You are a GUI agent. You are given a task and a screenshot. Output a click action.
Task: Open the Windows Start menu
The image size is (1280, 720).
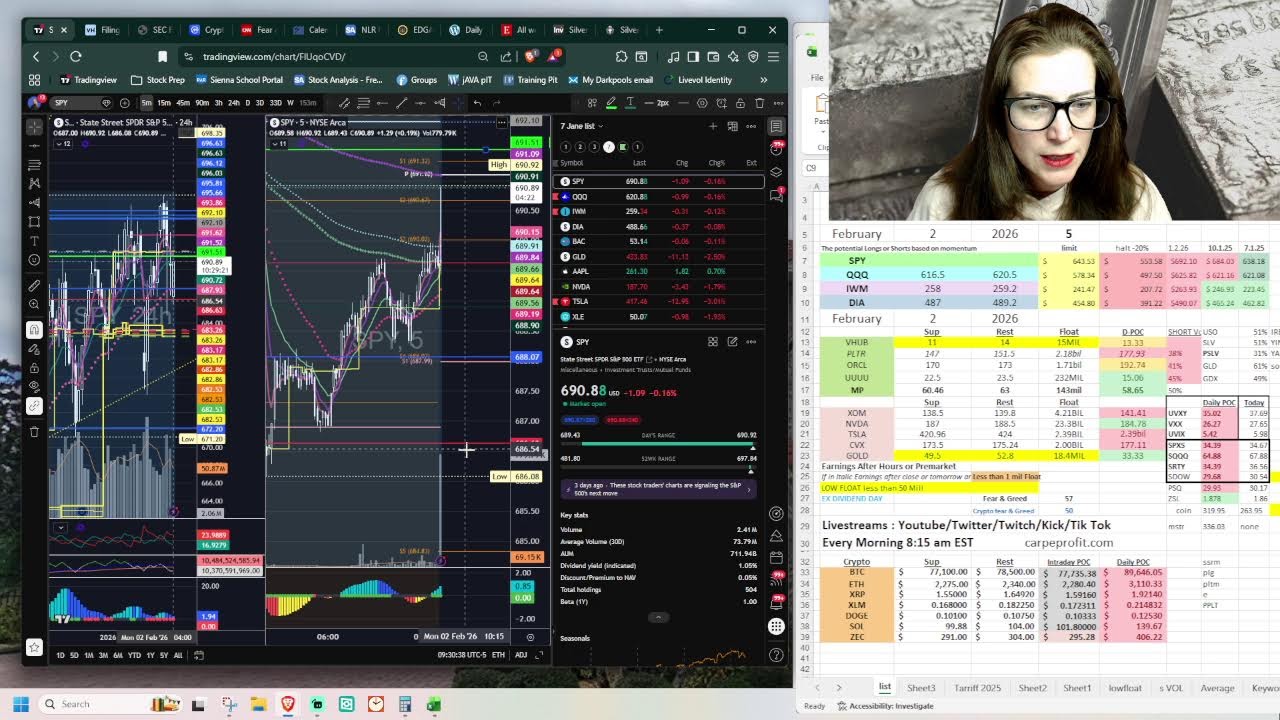point(21,704)
